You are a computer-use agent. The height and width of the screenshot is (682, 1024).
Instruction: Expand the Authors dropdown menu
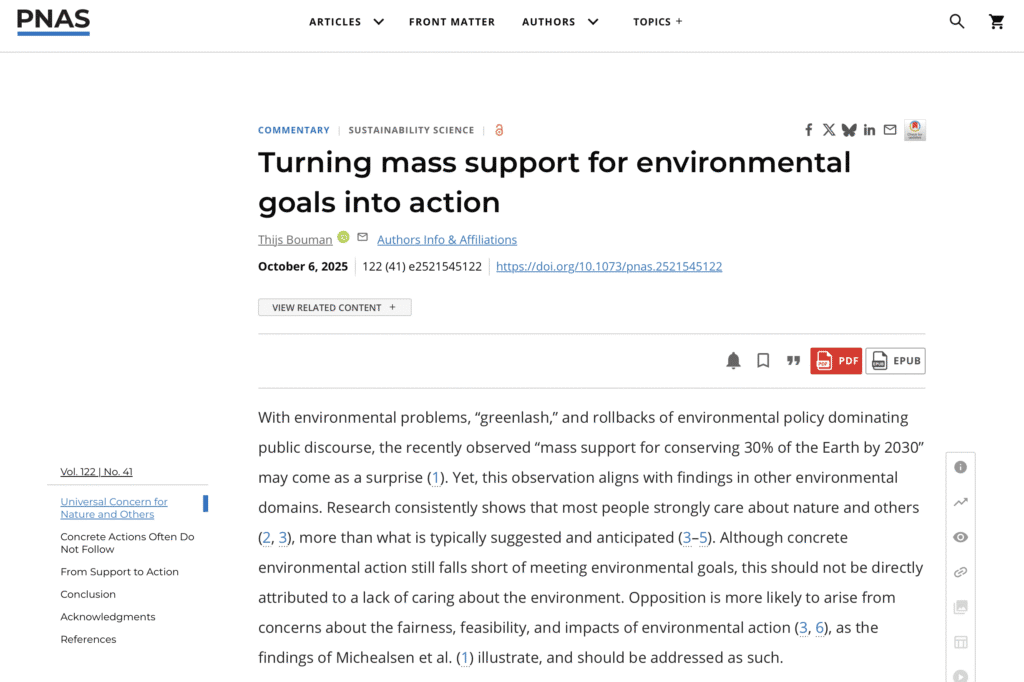point(560,21)
